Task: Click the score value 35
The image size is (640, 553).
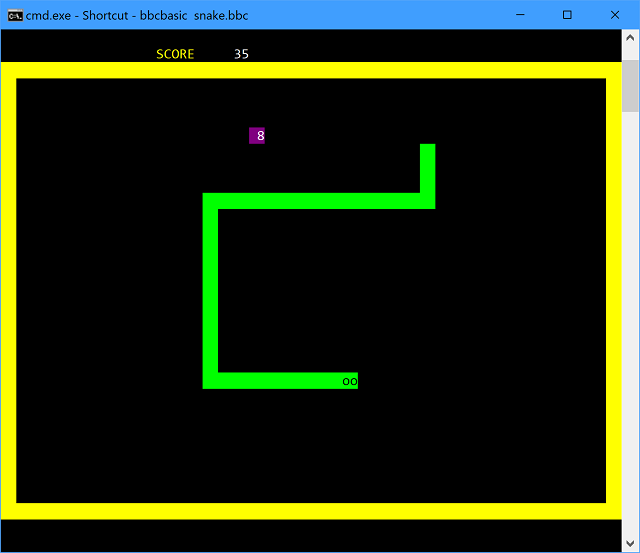Action: (241, 54)
